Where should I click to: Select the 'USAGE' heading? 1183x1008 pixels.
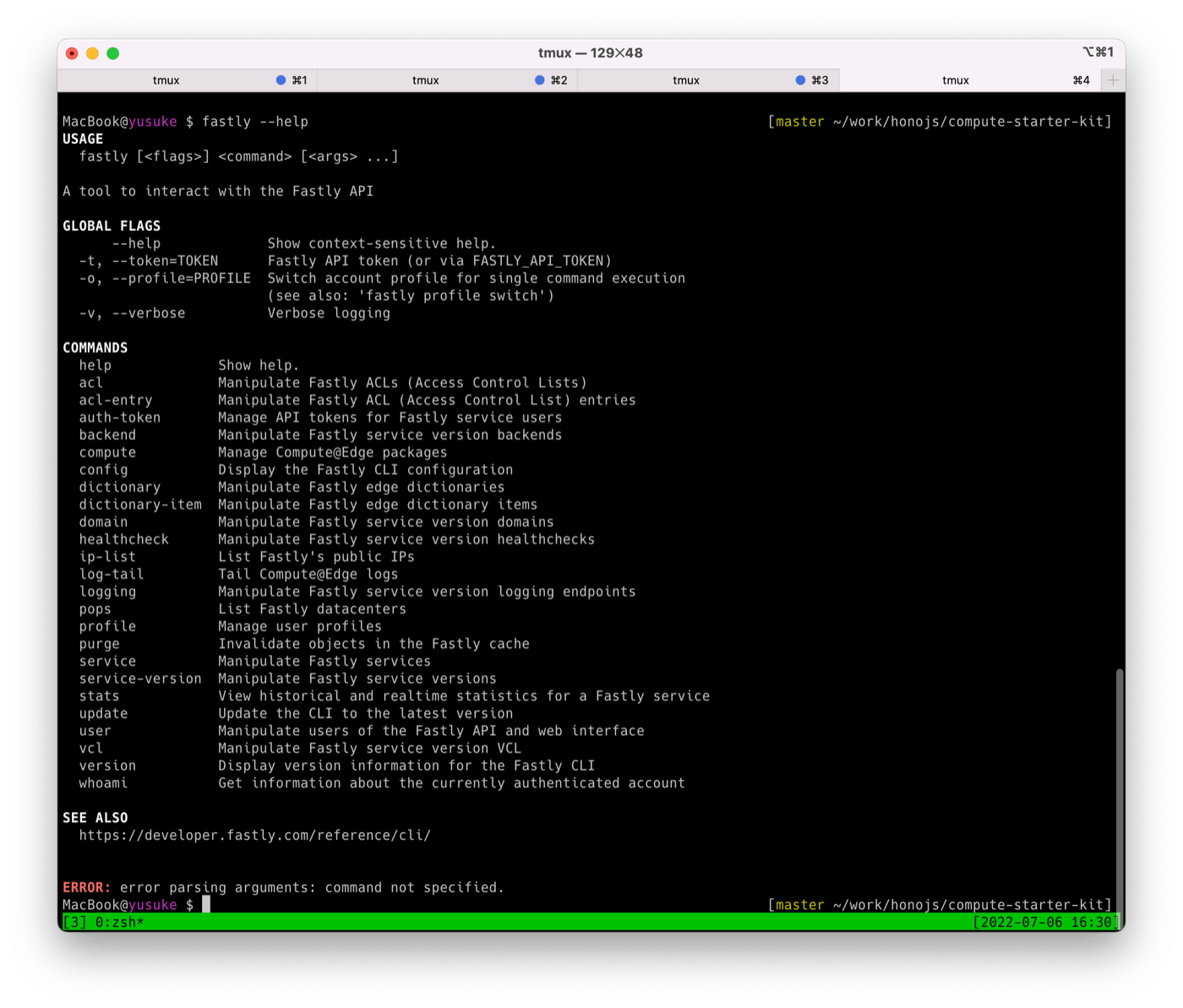(x=83, y=139)
